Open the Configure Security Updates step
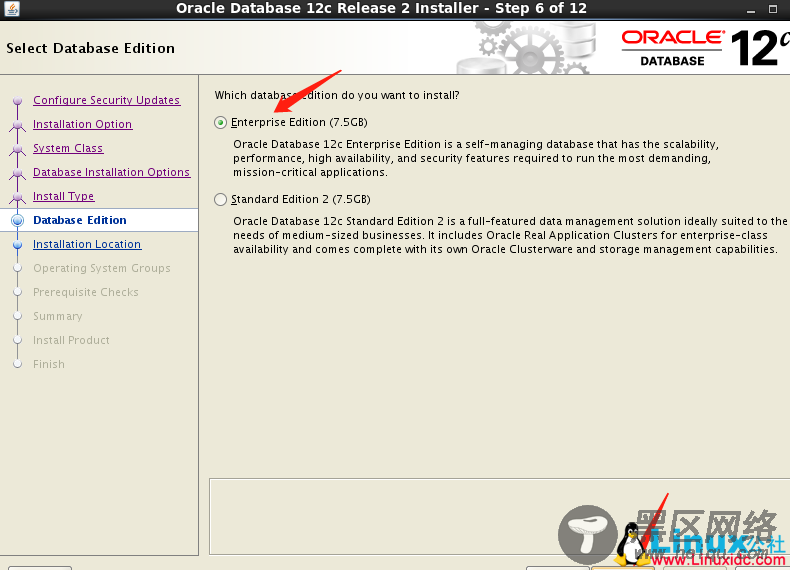The image size is (790, 570). point(106,100)
